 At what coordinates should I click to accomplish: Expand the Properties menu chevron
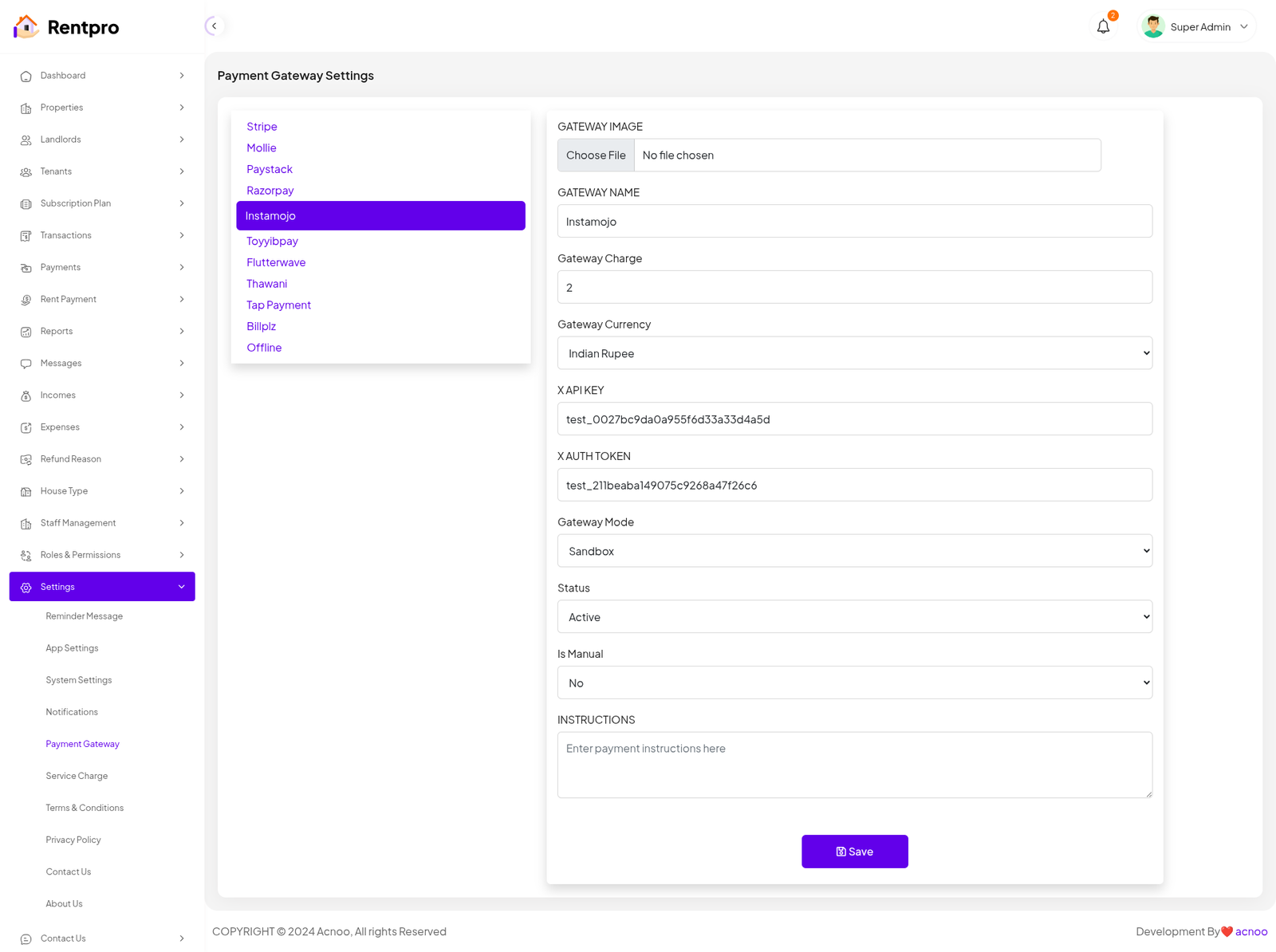(182, 108)
